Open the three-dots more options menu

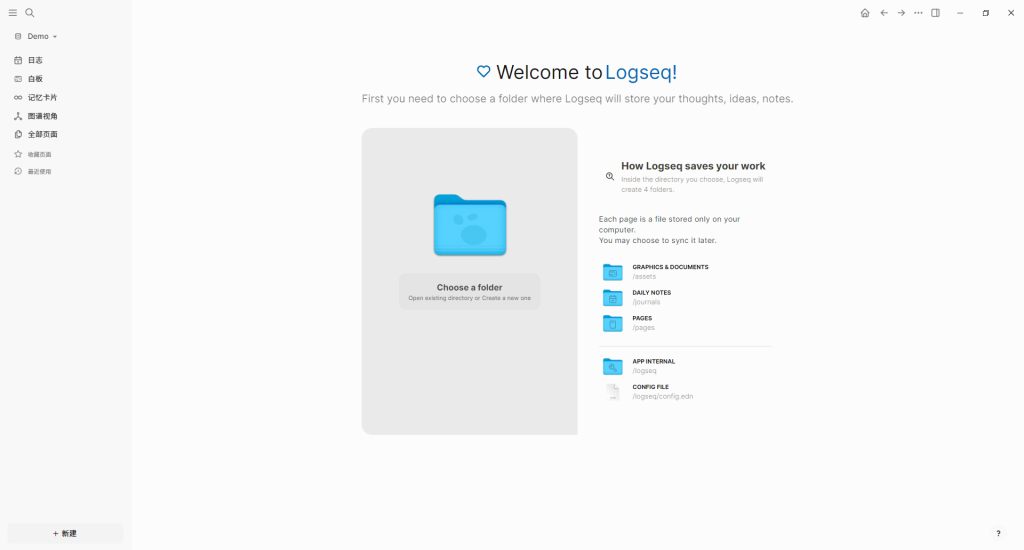pyautogui.click(x=918, y=13)
